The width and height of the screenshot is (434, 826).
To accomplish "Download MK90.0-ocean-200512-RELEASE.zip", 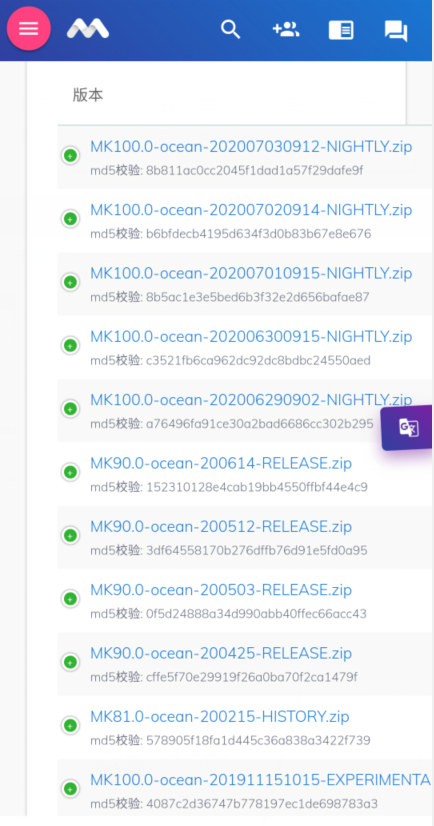I will [221, 526].
